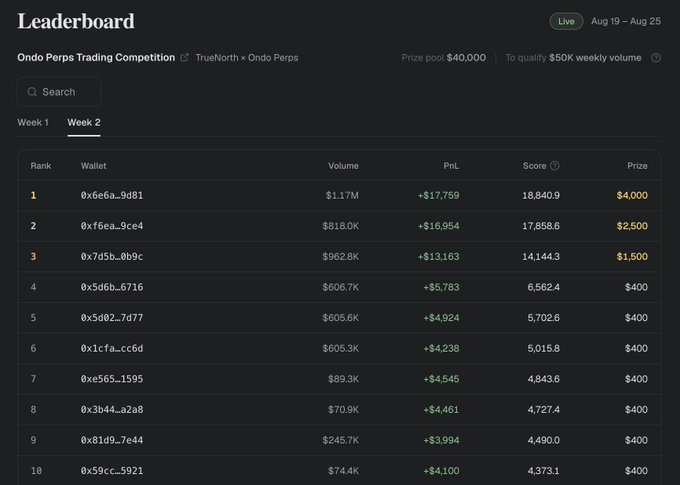680x485 pixels.
Task: Click the Leaderboard page heading
Action: (x=76, y=21)
